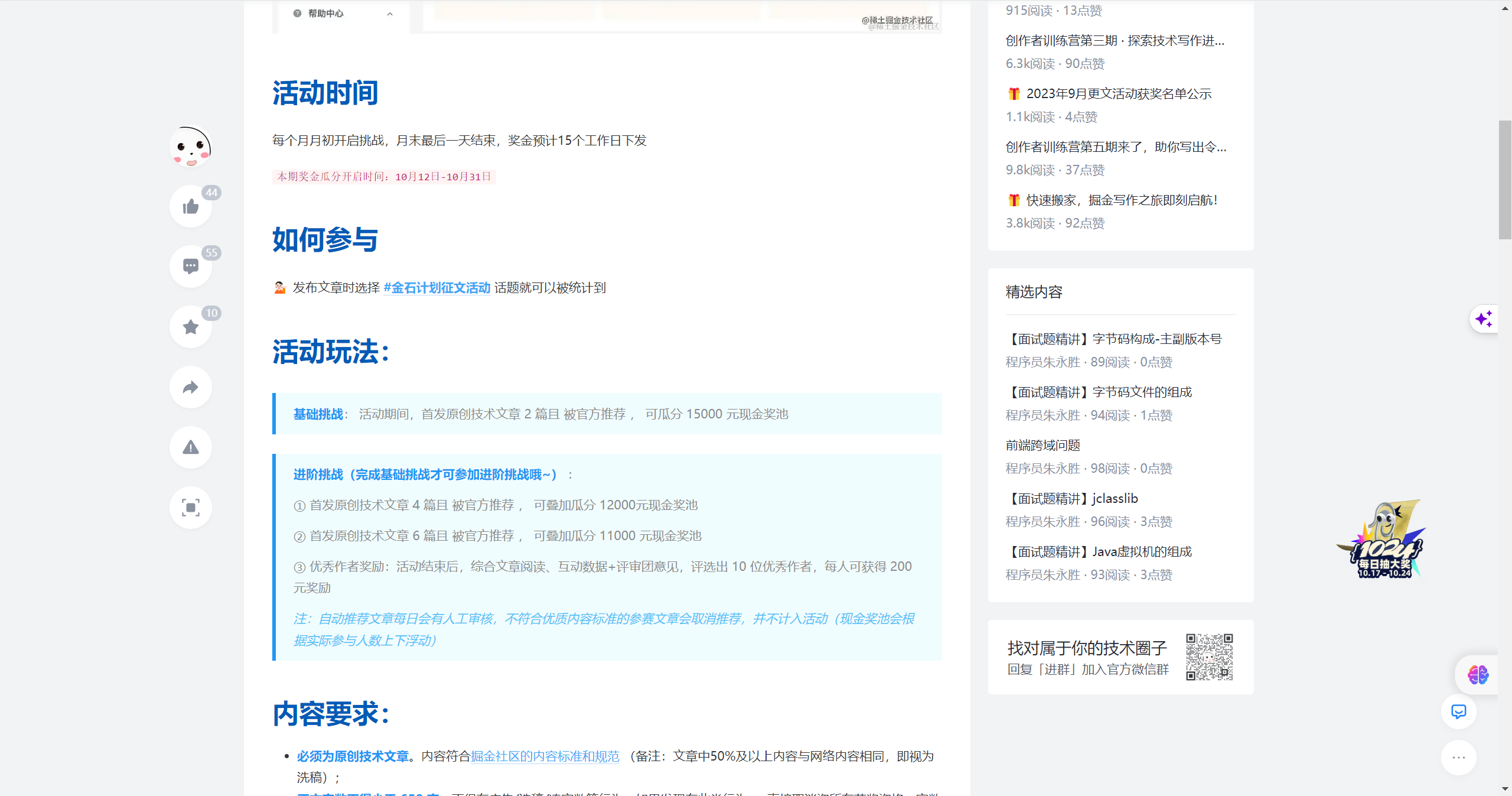Like the article via the thumbs-up icon
The image size is (1512, 796).
pos(190,206)
